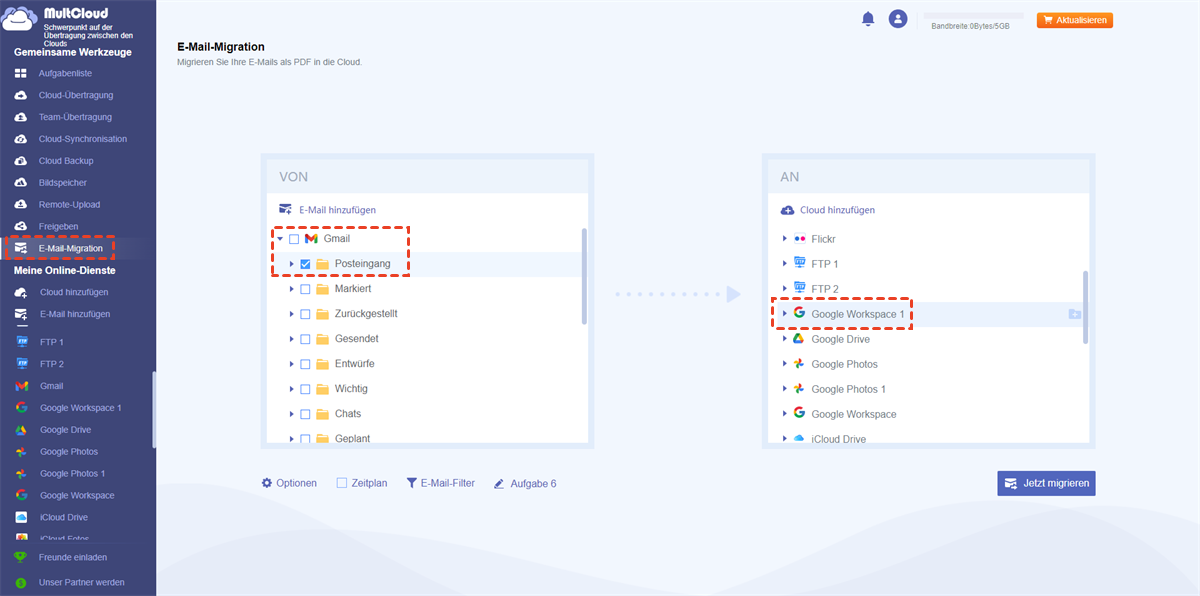Enable the Zeitplan checkbox
Image resolution: width=1200 pixels, height=596 pixels.
(341, 483)
